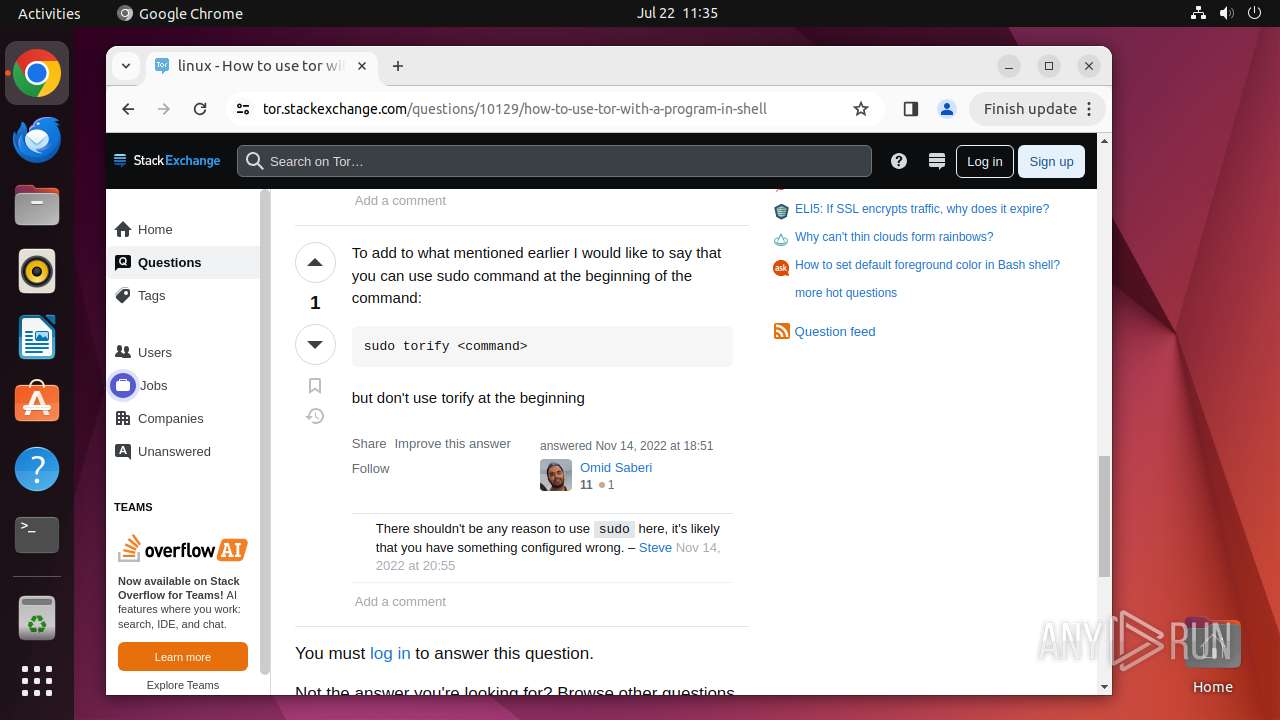
Task: Click Improve this answer
Action: tap(452, 443)
